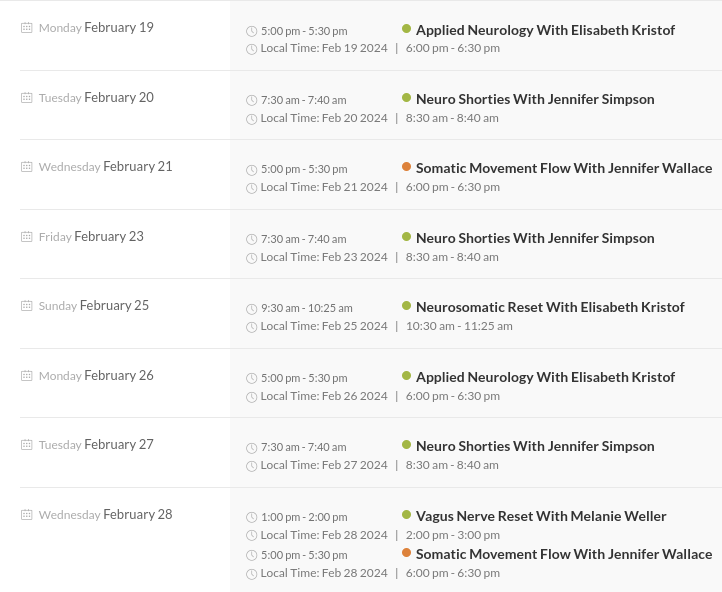
Task: Click Local Time: Feb 25 2024 text
Action: pos(324,326)
